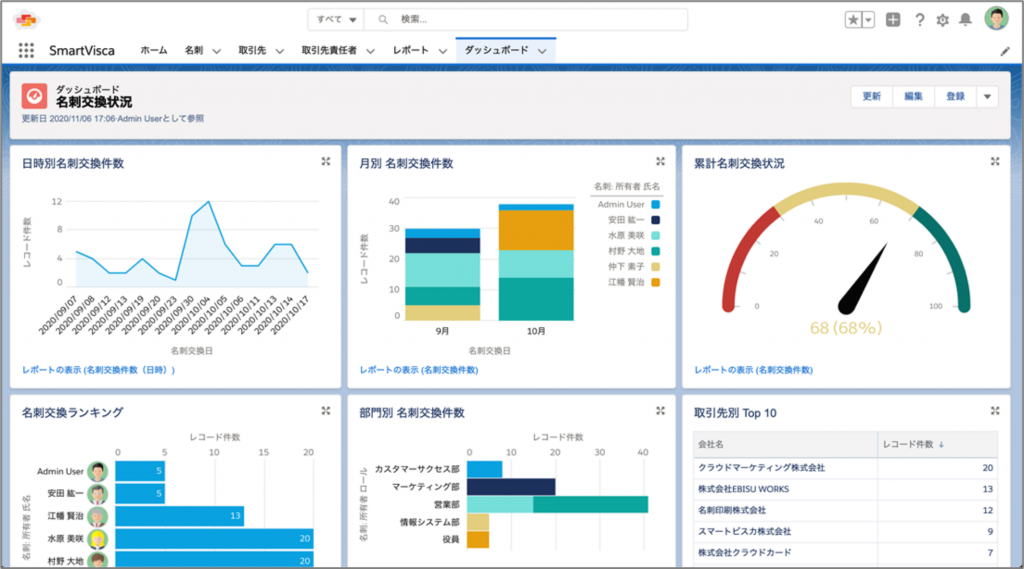Open the help question mark icon

919,19
